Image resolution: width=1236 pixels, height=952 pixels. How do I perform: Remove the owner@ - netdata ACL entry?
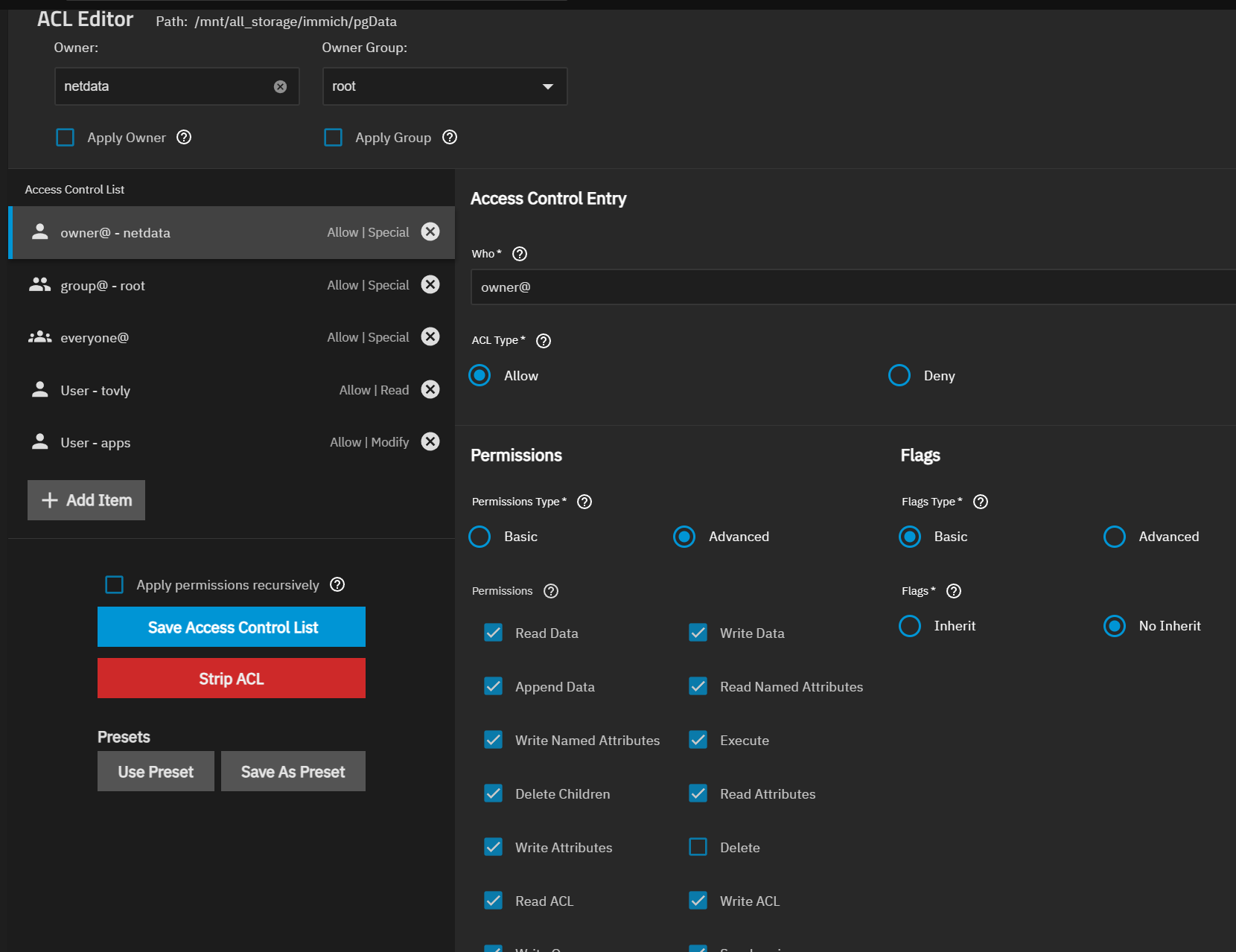430,231
